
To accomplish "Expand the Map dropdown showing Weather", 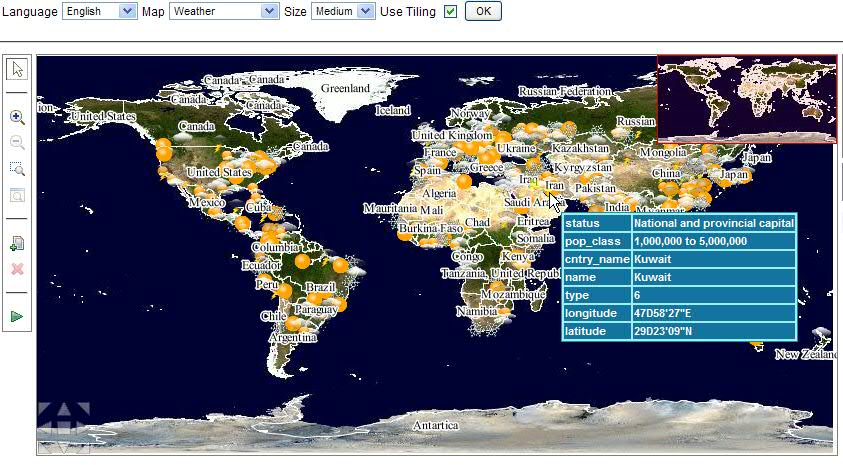I will [224, 11].
